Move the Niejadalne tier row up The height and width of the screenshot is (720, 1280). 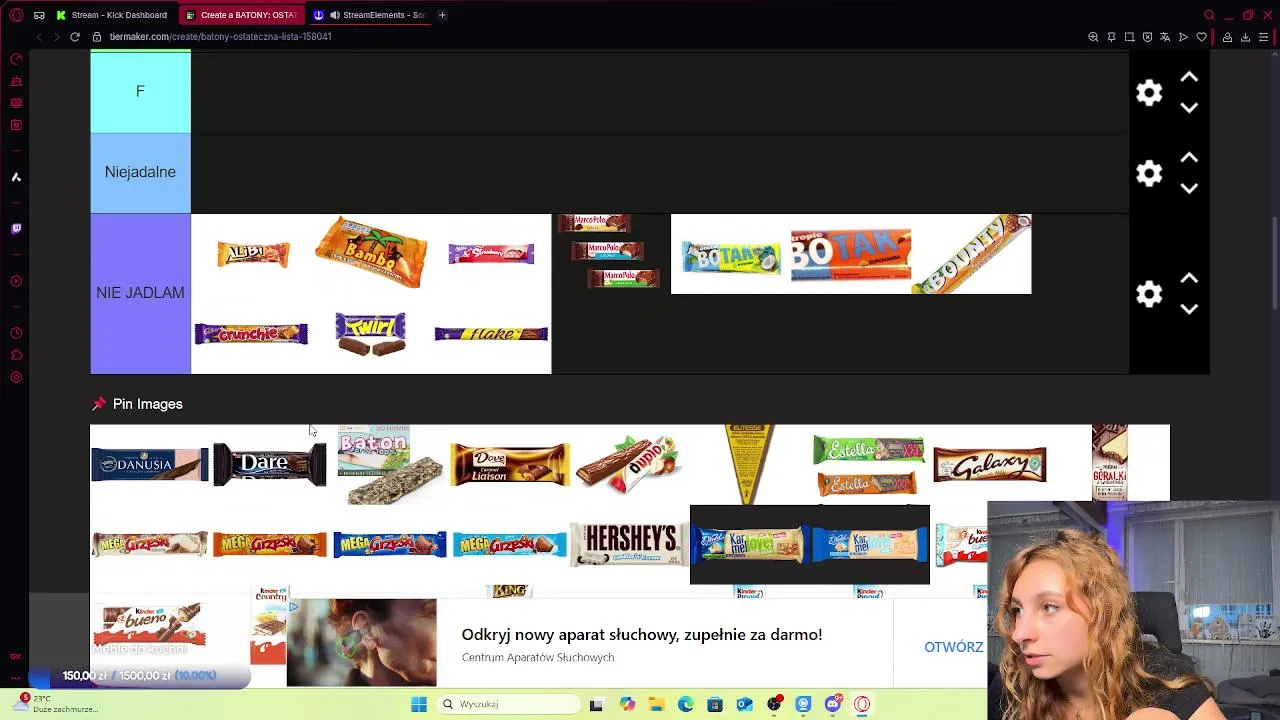(x=1189, y=158)
